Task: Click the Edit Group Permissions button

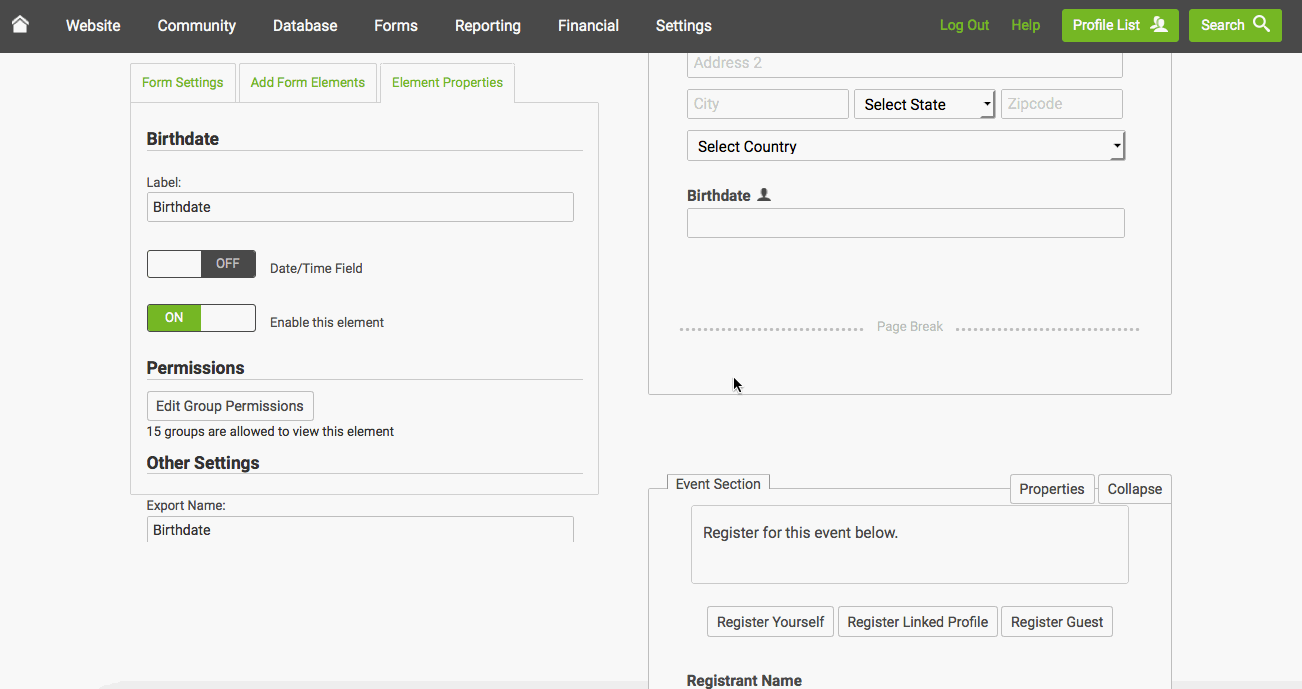Action: click(x=230, y=405)
